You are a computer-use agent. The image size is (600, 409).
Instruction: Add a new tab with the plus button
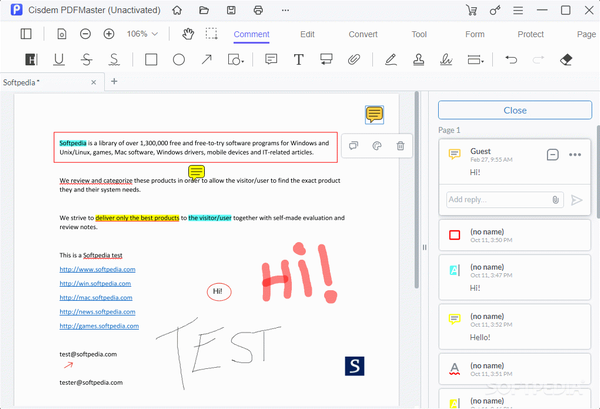point(114,81)
